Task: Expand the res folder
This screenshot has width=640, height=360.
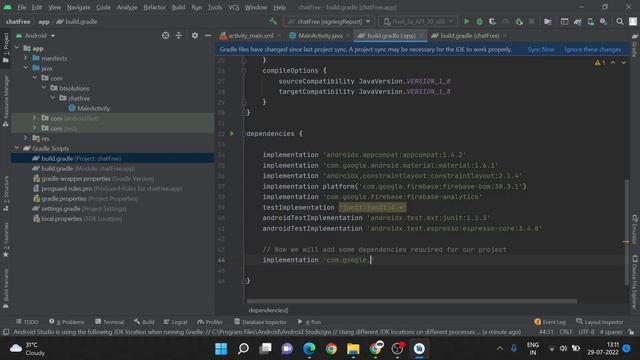Action: pos(26,138)
